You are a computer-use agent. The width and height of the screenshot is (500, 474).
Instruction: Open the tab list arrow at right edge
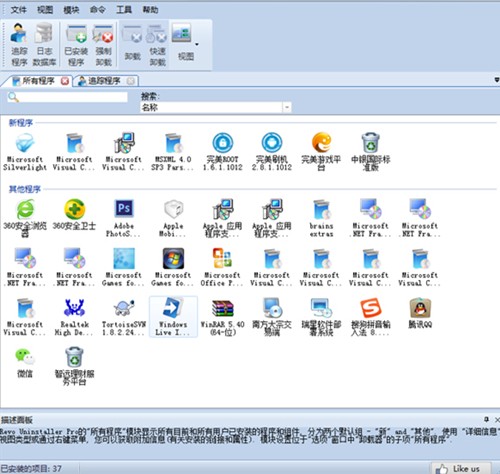click(497, 80)
